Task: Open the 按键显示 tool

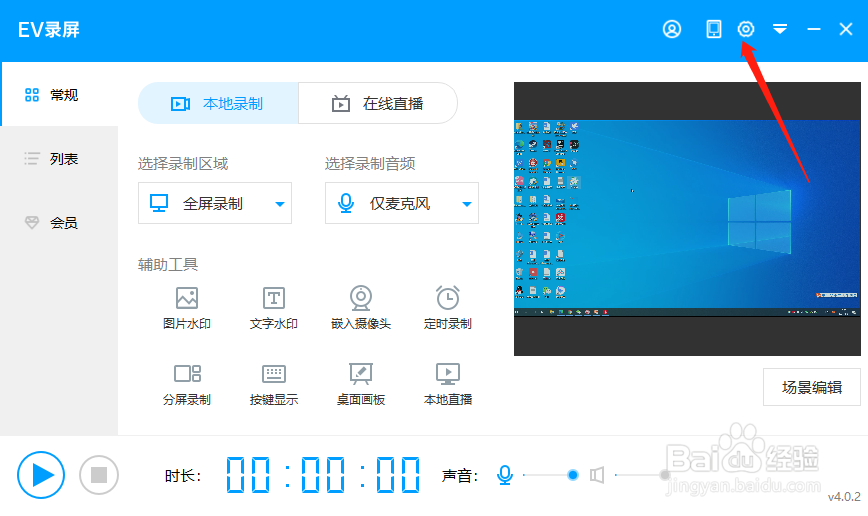Action: [x=273, y=384]
